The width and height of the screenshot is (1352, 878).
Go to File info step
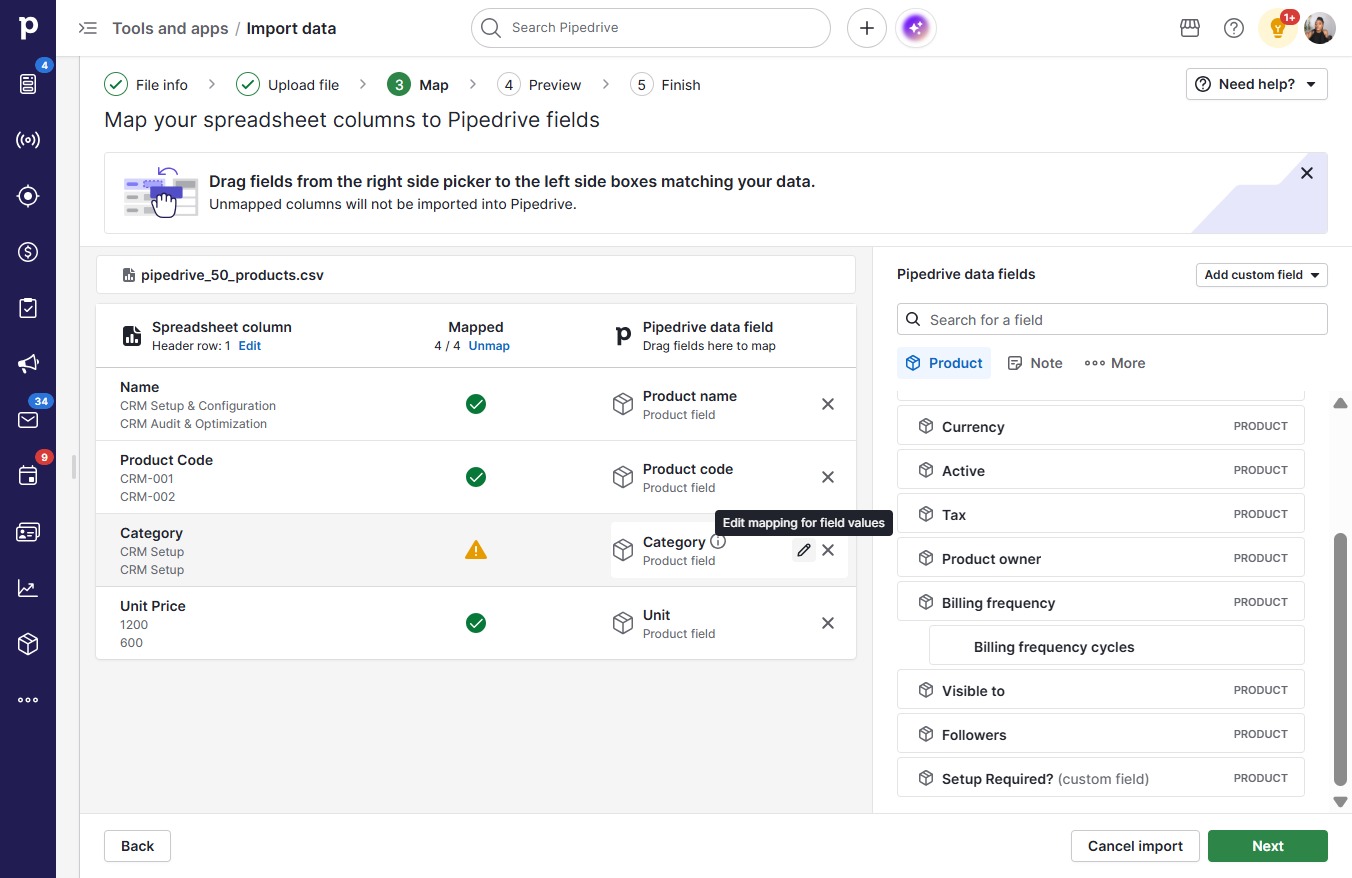(146, 85)
